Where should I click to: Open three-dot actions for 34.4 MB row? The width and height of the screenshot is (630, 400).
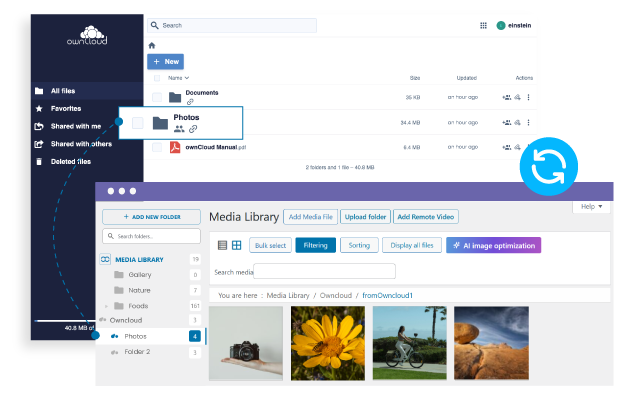click(528, 122)
